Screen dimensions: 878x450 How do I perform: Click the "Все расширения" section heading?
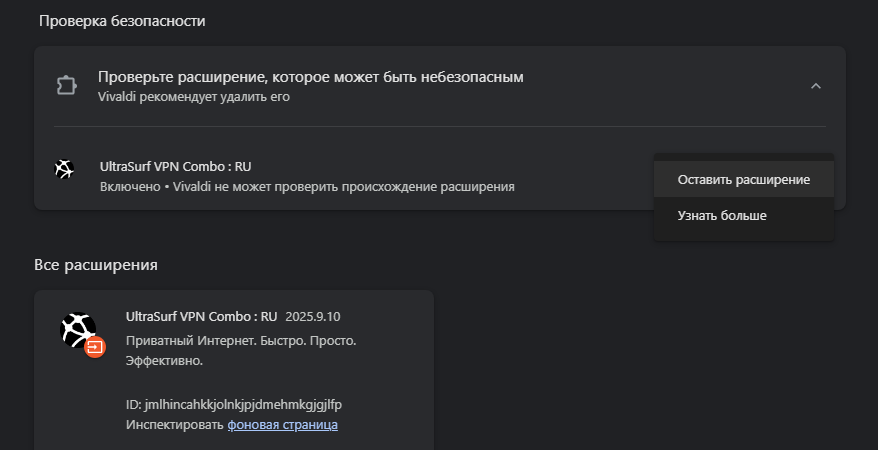coord(96,265)
